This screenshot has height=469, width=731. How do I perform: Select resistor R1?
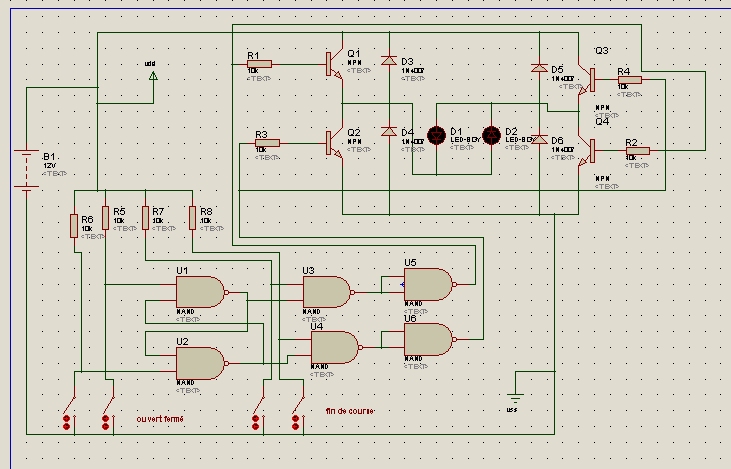click(259, 64)
